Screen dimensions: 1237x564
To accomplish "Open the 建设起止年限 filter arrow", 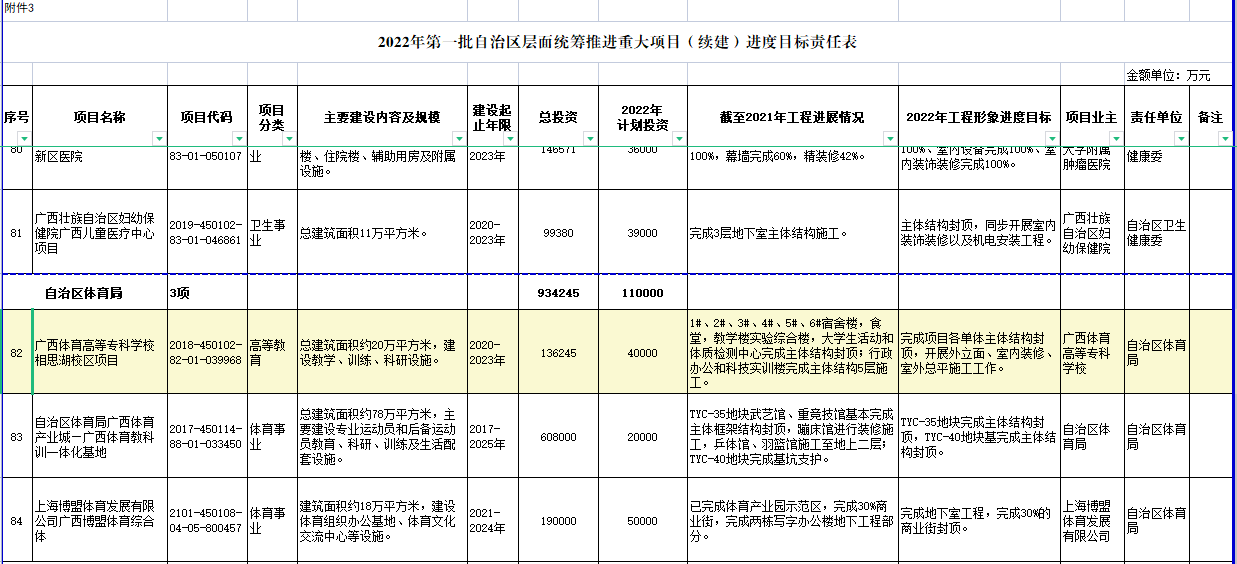I will click(x=509, y=138).
